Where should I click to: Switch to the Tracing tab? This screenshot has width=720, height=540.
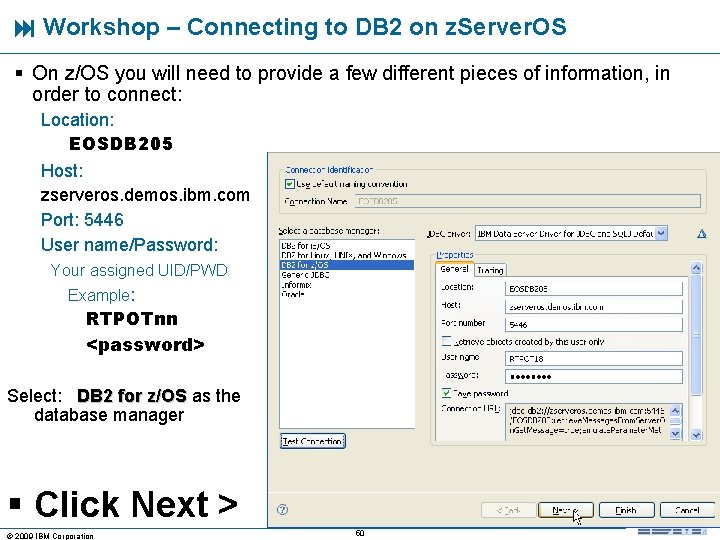point(490,270)
